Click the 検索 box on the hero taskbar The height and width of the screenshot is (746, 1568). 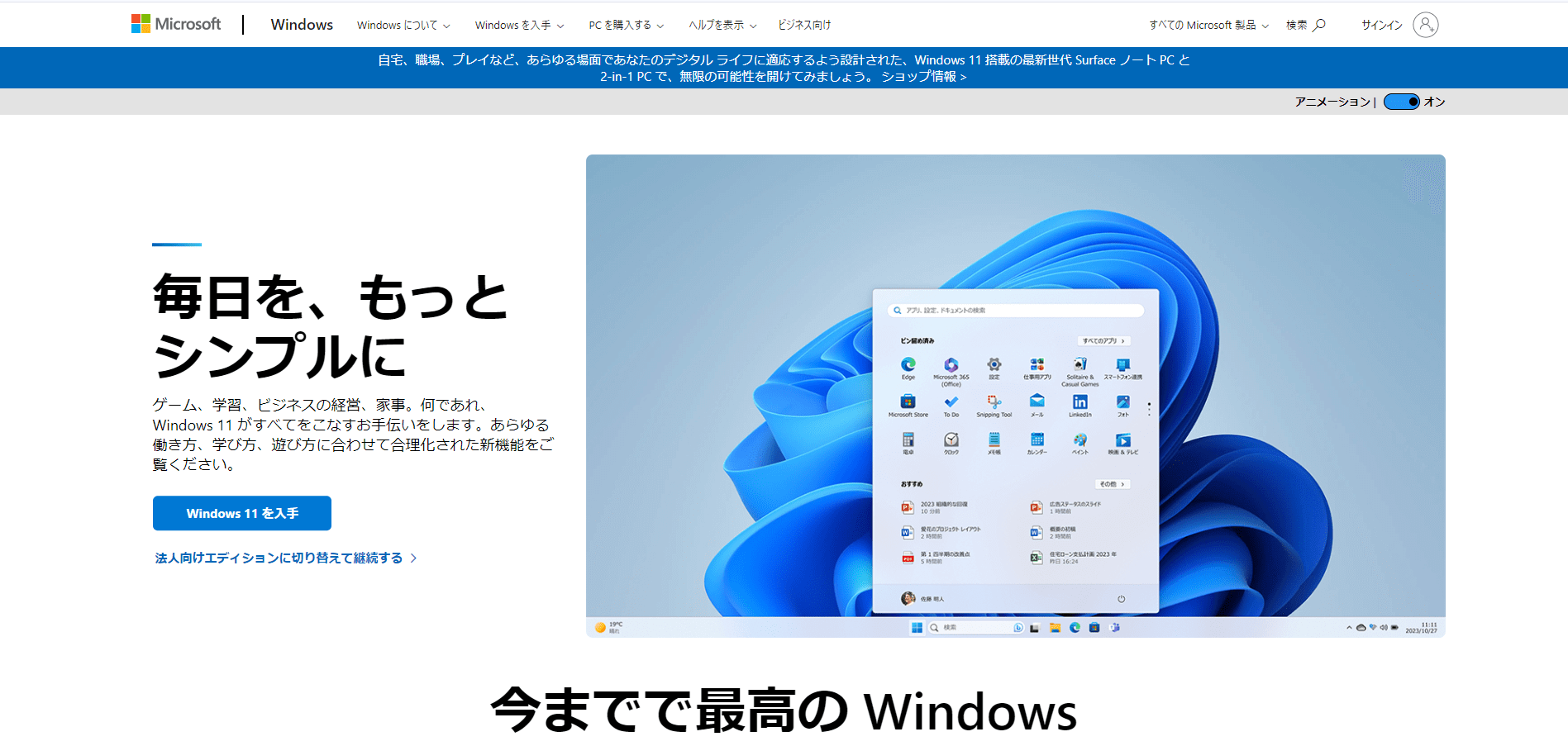(x=975, y=628)
